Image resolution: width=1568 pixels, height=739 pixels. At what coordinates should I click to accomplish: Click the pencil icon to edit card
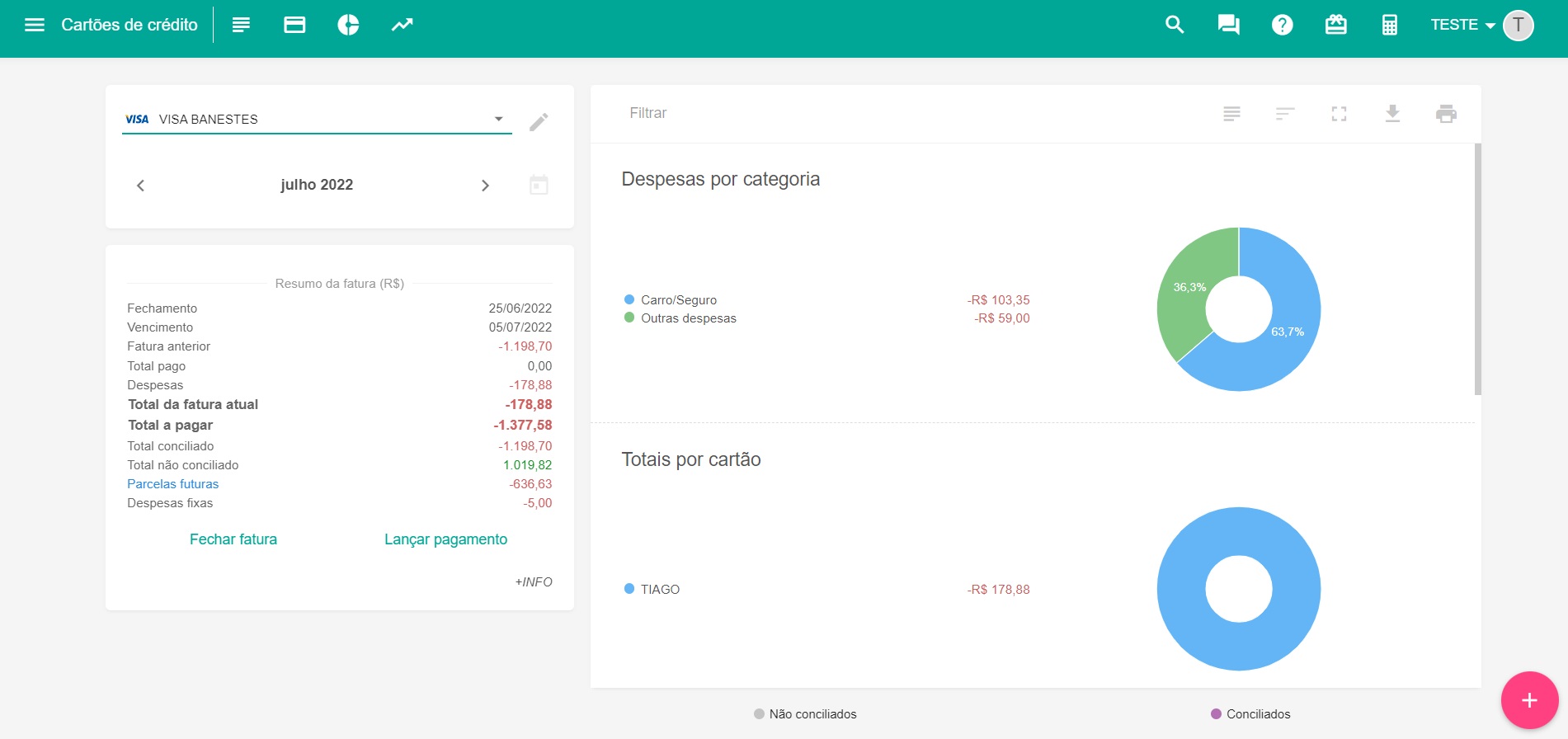(x=539, y=122)
